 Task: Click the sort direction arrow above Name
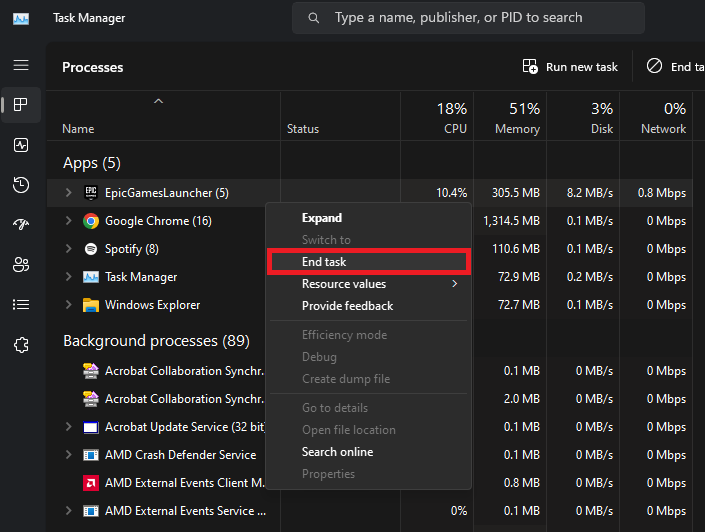(x=158, y=101)
